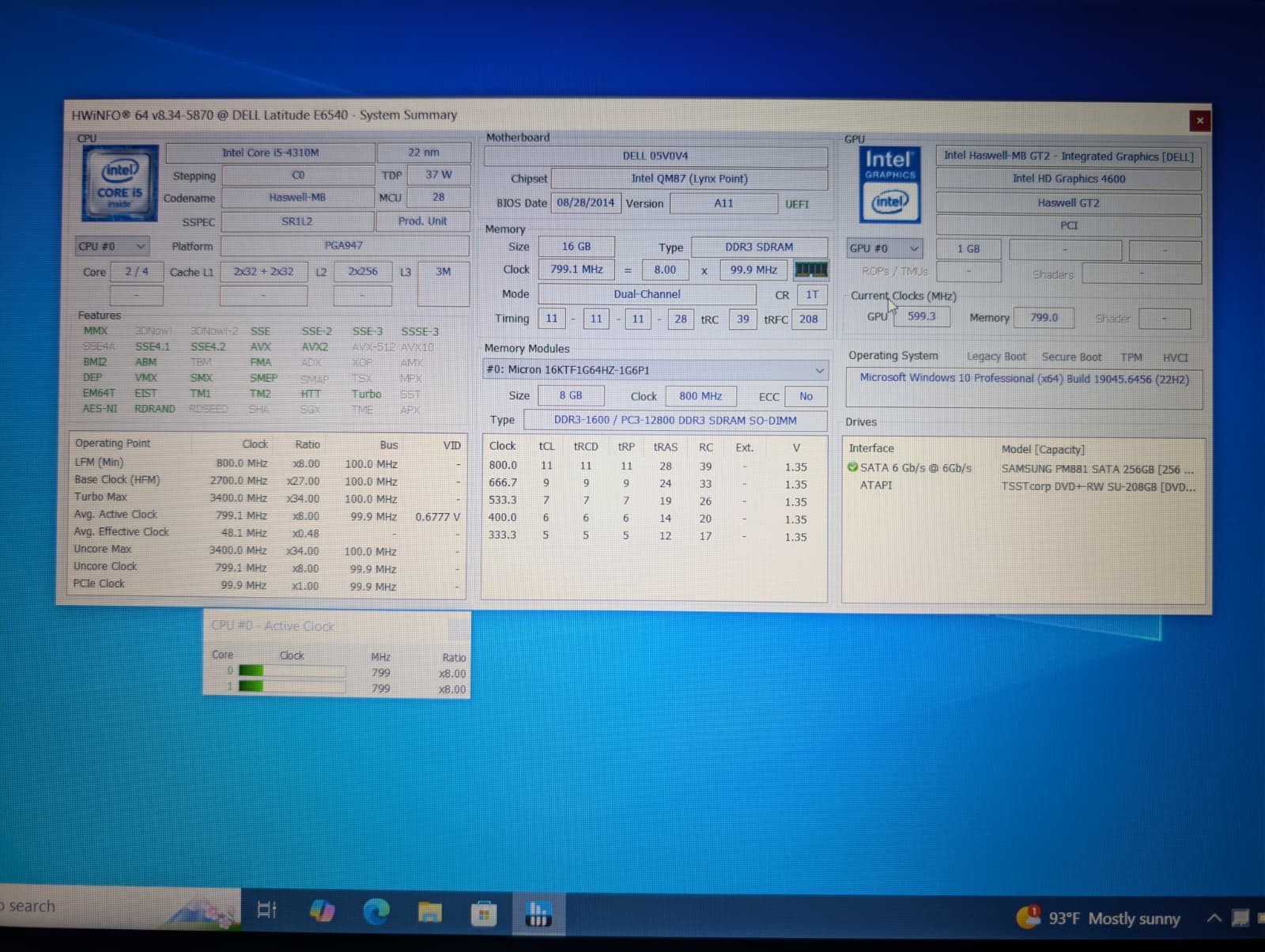Click the PCIe Clock row
The width and height of the screenshot is (1265, 952).
(x=268, y=585)
